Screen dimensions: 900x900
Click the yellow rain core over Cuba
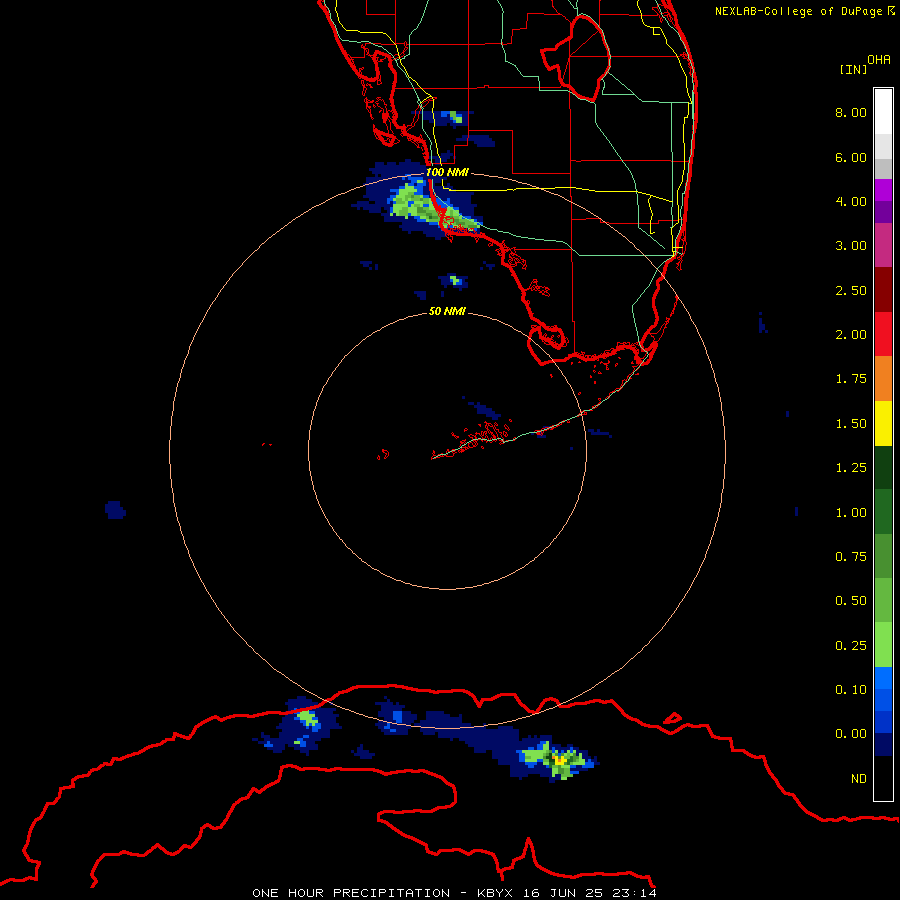(x=560, y=760)
